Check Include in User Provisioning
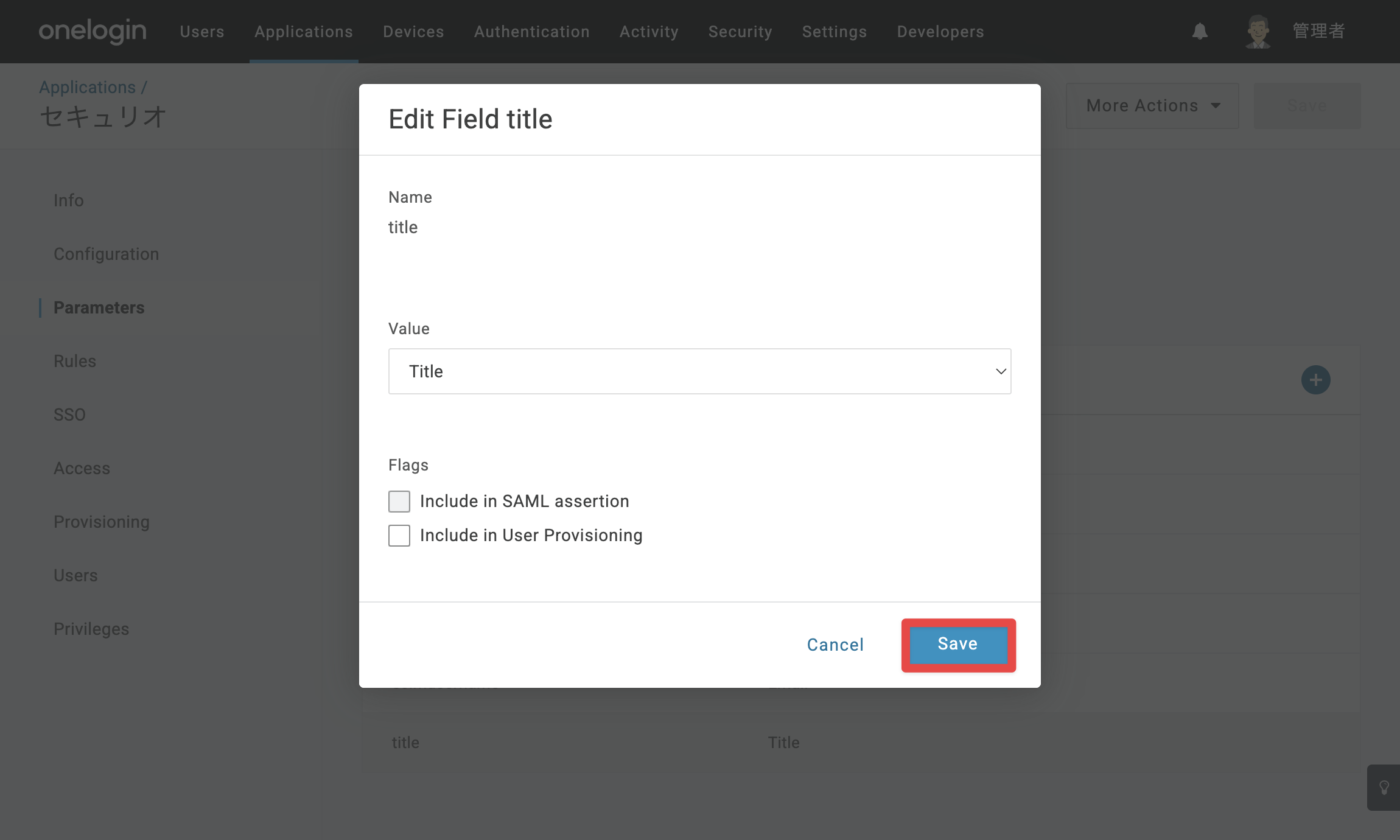This screenshot has height=840, width=1400. point(399,536)
